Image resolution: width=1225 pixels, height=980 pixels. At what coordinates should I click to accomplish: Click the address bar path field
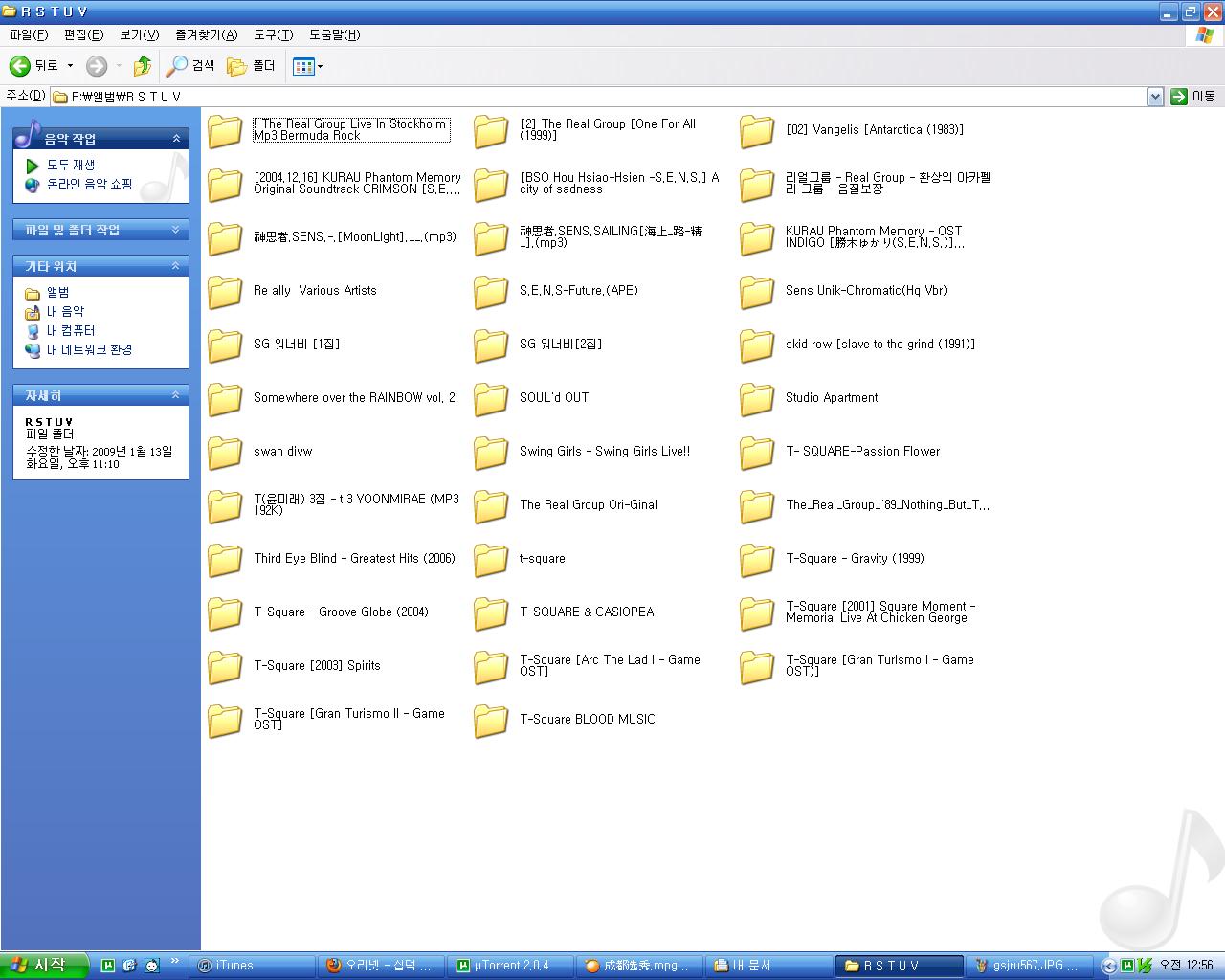coord(599,97)
